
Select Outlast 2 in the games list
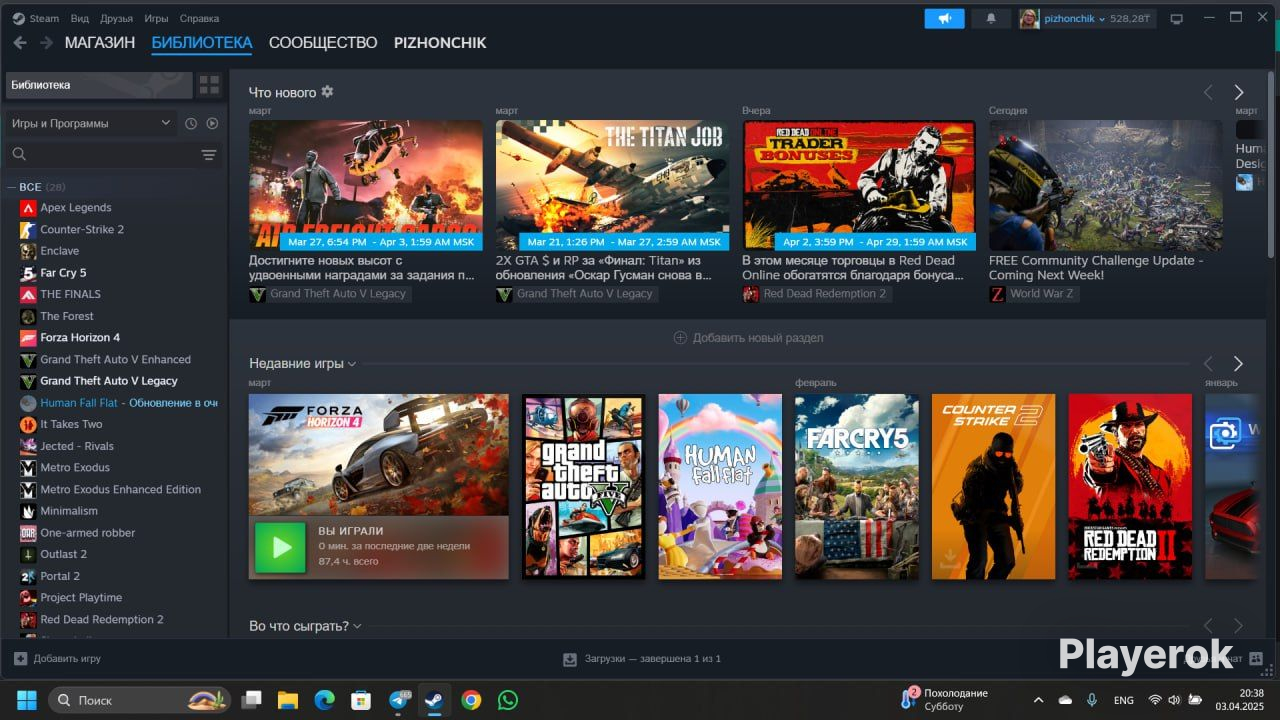[x=64, y=554]
